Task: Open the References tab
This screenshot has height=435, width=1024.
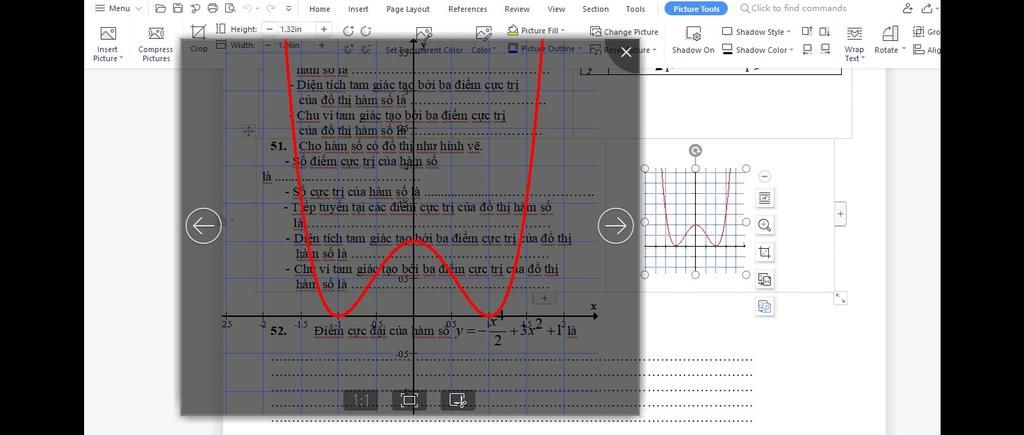Action: pyautogui.click(x=468, y=9)
